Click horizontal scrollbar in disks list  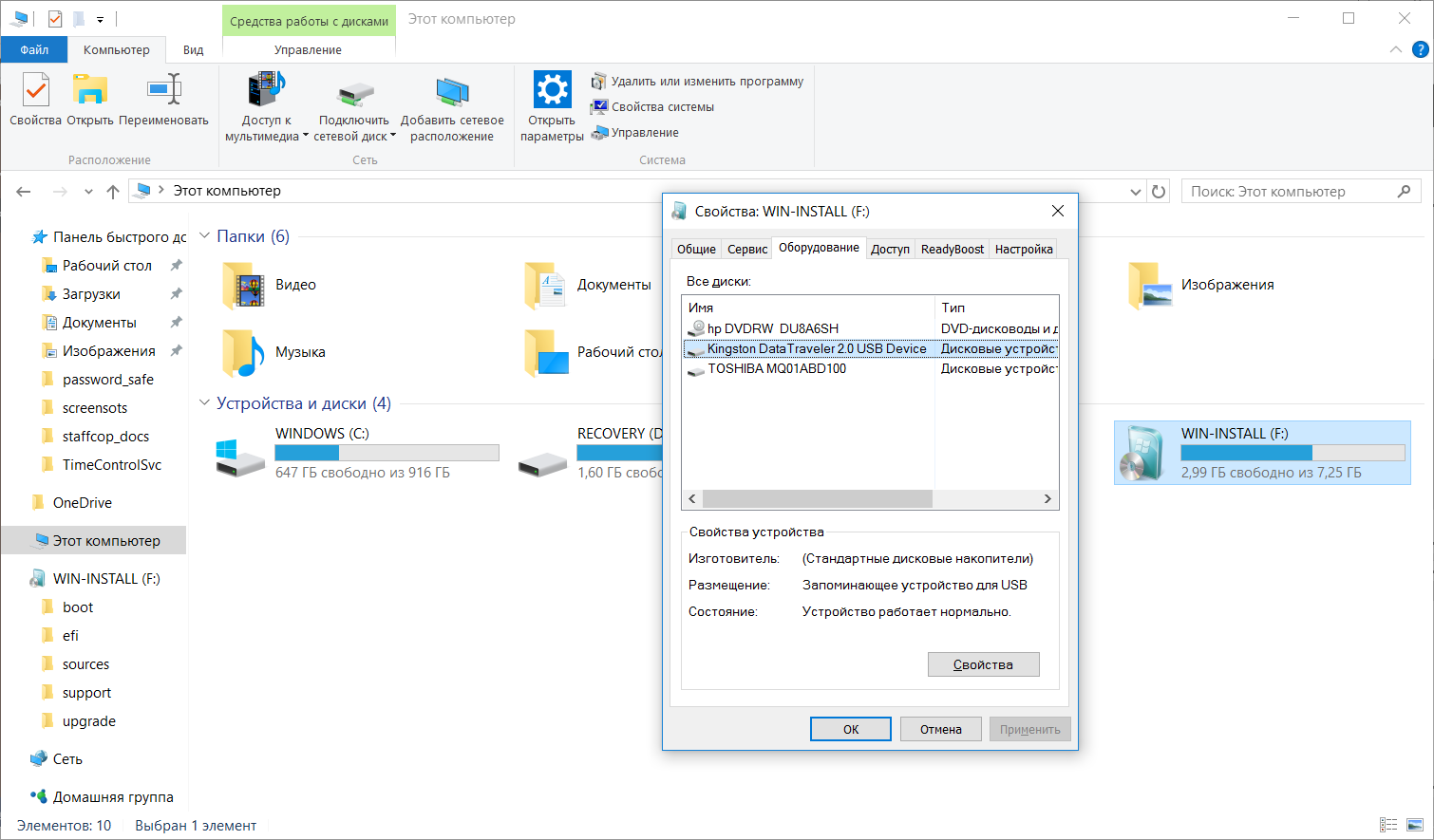click(817, 499)
